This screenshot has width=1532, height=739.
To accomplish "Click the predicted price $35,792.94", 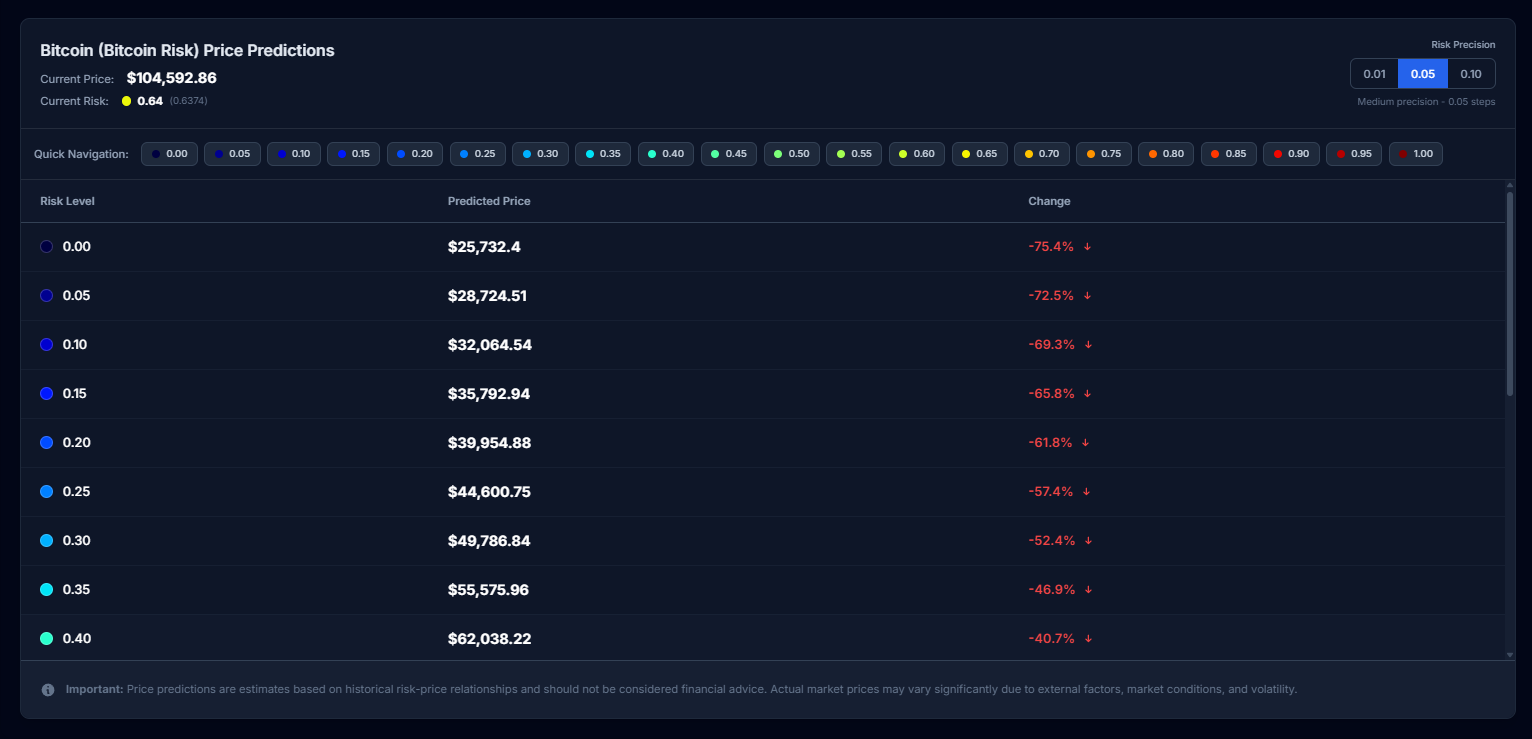I will point(489,394).
